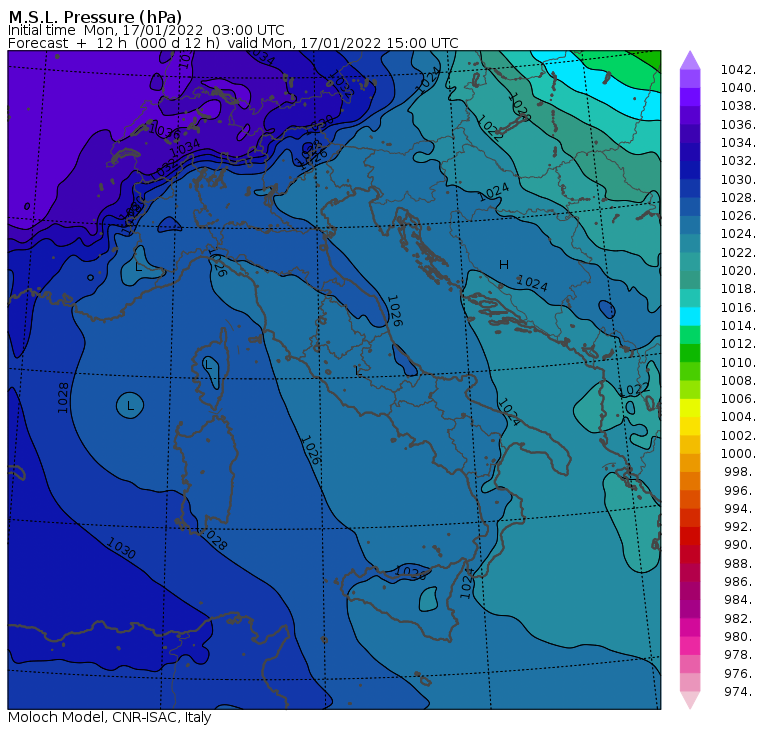The width and height of the screenshot is (760, 731).
Task: Click the circled "L" low marker west of Sardinia
Action: click(130, 406)
